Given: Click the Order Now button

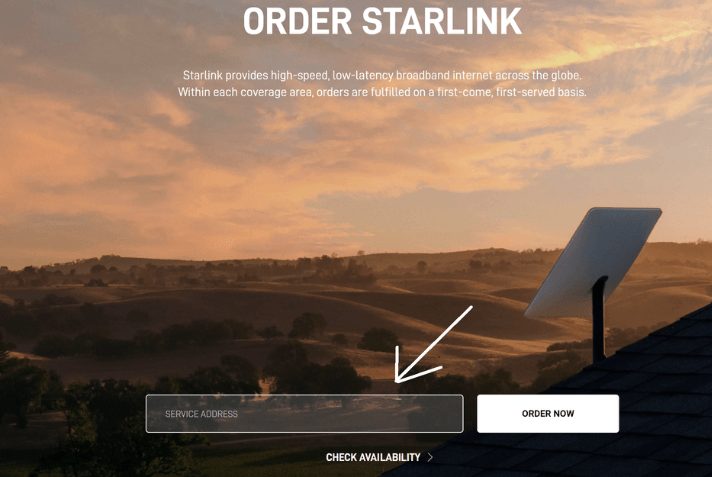Looking at the screenshot, I should (x=548, y=413).
